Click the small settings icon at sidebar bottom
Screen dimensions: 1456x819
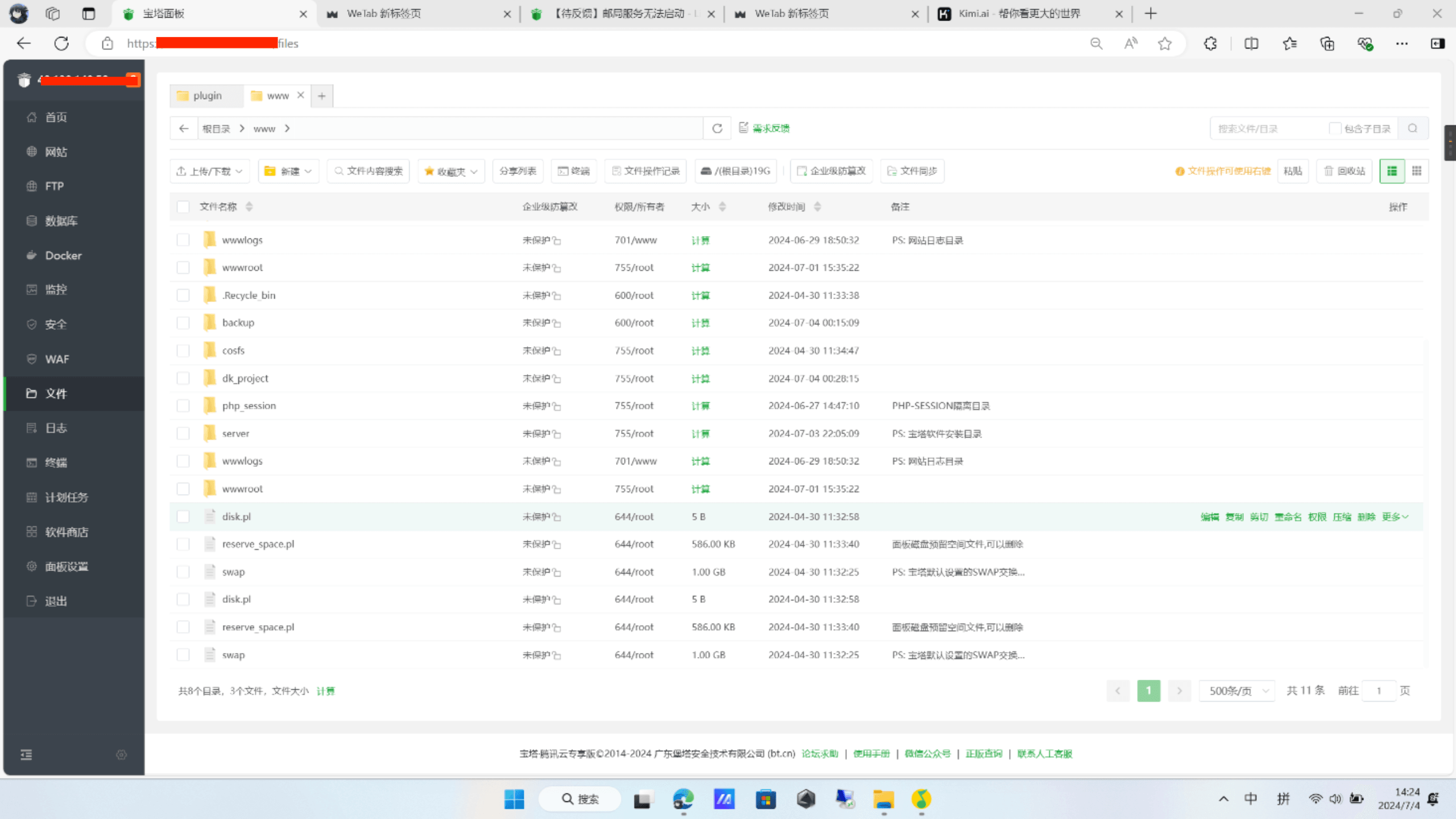(x=121, y=755)
